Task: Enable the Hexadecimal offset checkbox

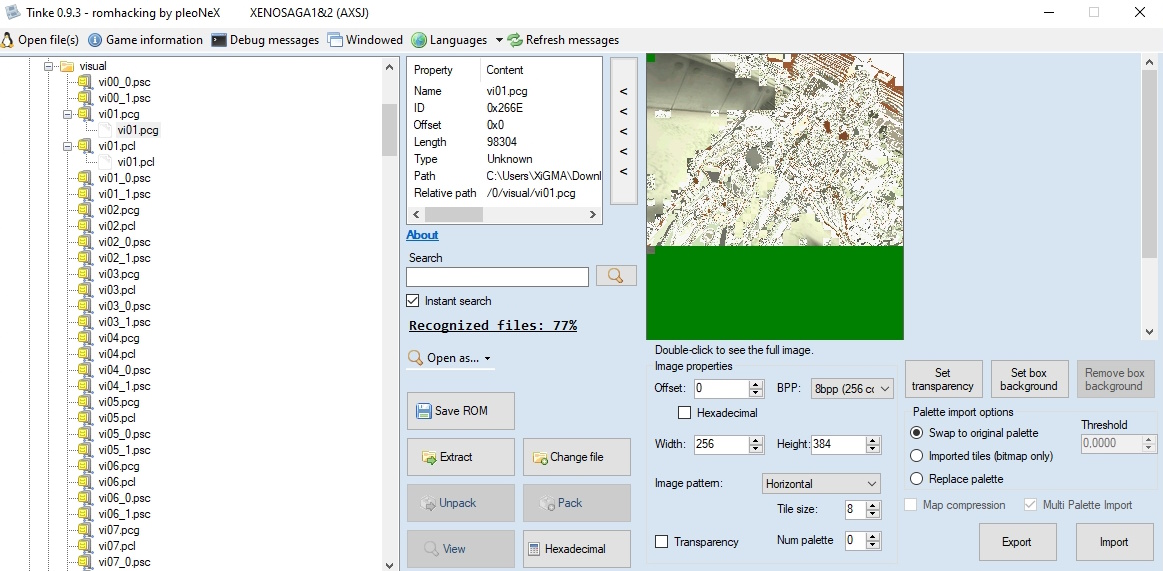Action: point(685,413)
